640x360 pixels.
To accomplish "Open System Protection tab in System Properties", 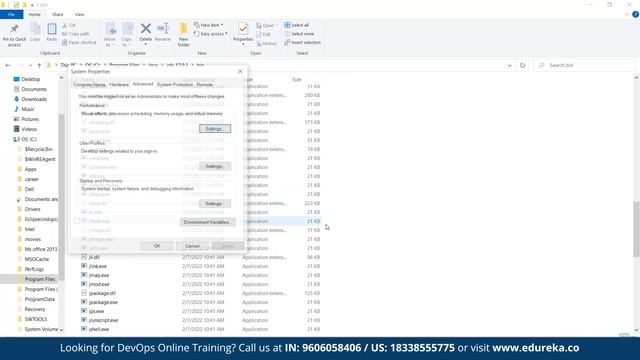I will [175, 84].
